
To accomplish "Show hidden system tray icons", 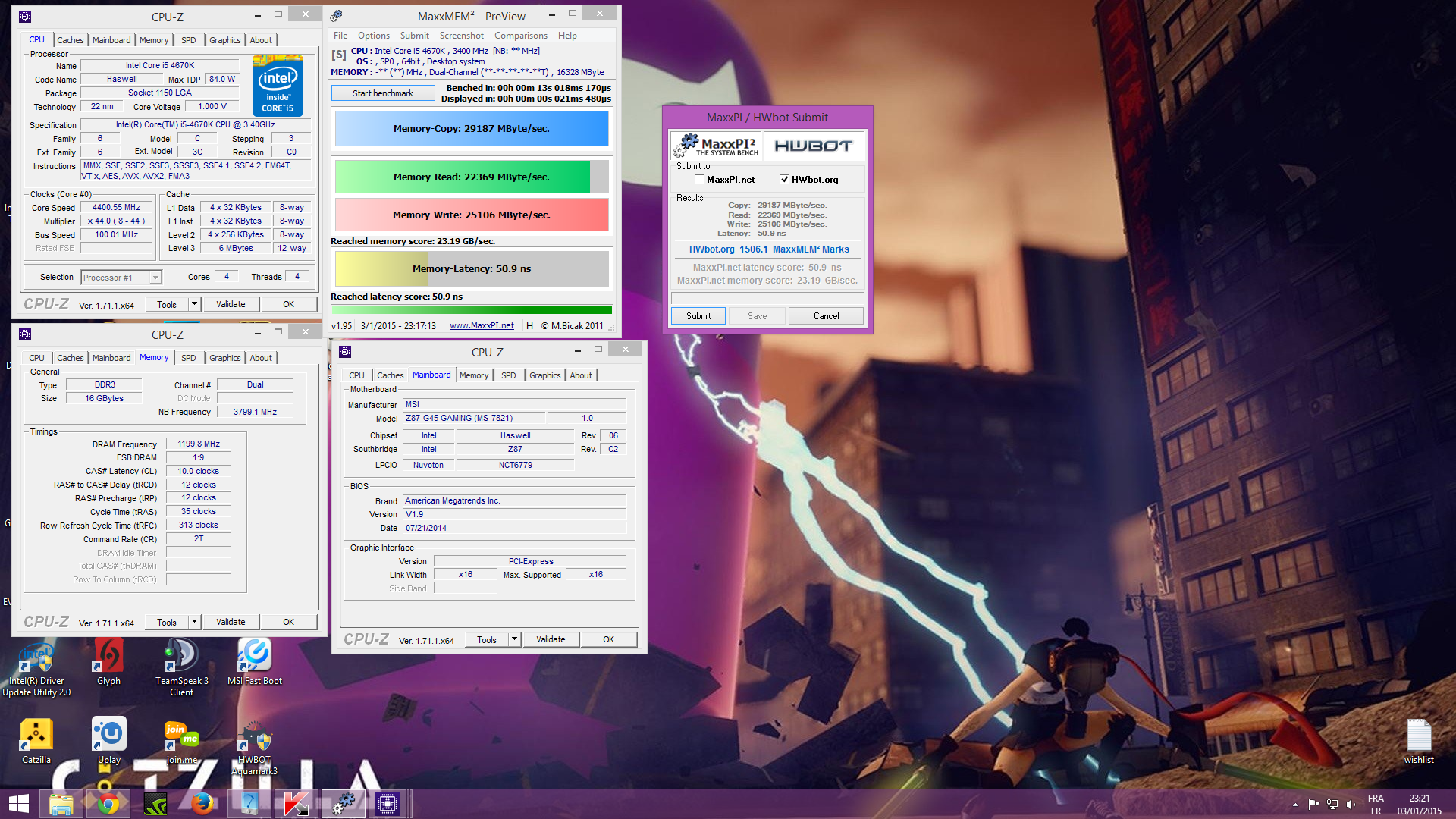I will click(x=1295, y=804).
